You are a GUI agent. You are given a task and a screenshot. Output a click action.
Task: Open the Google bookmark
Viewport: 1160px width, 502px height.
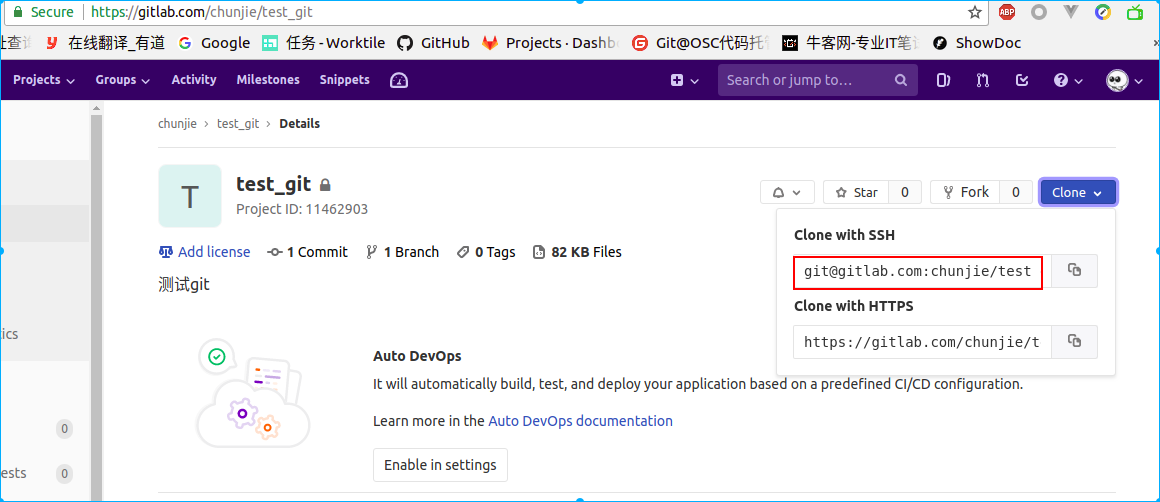click(215, 43)
